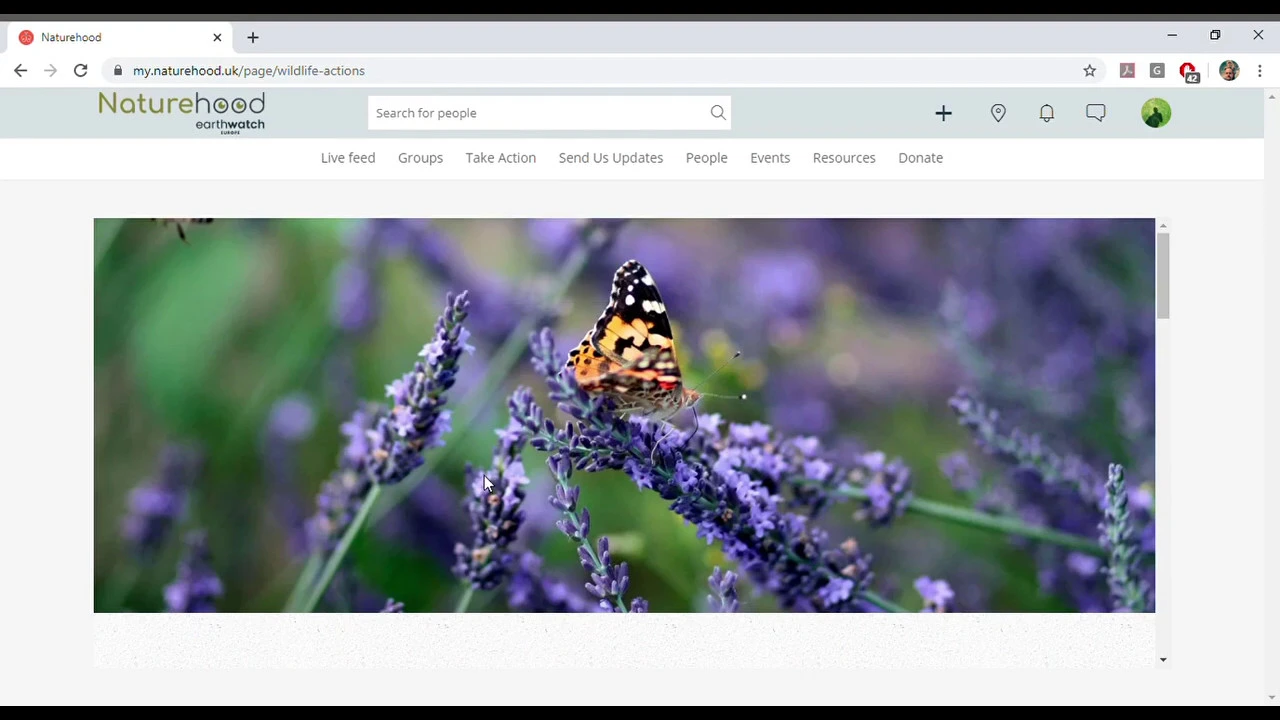Open the People menu item
This screenshot has height=720, width=1280.
click(x=707, y=158)
